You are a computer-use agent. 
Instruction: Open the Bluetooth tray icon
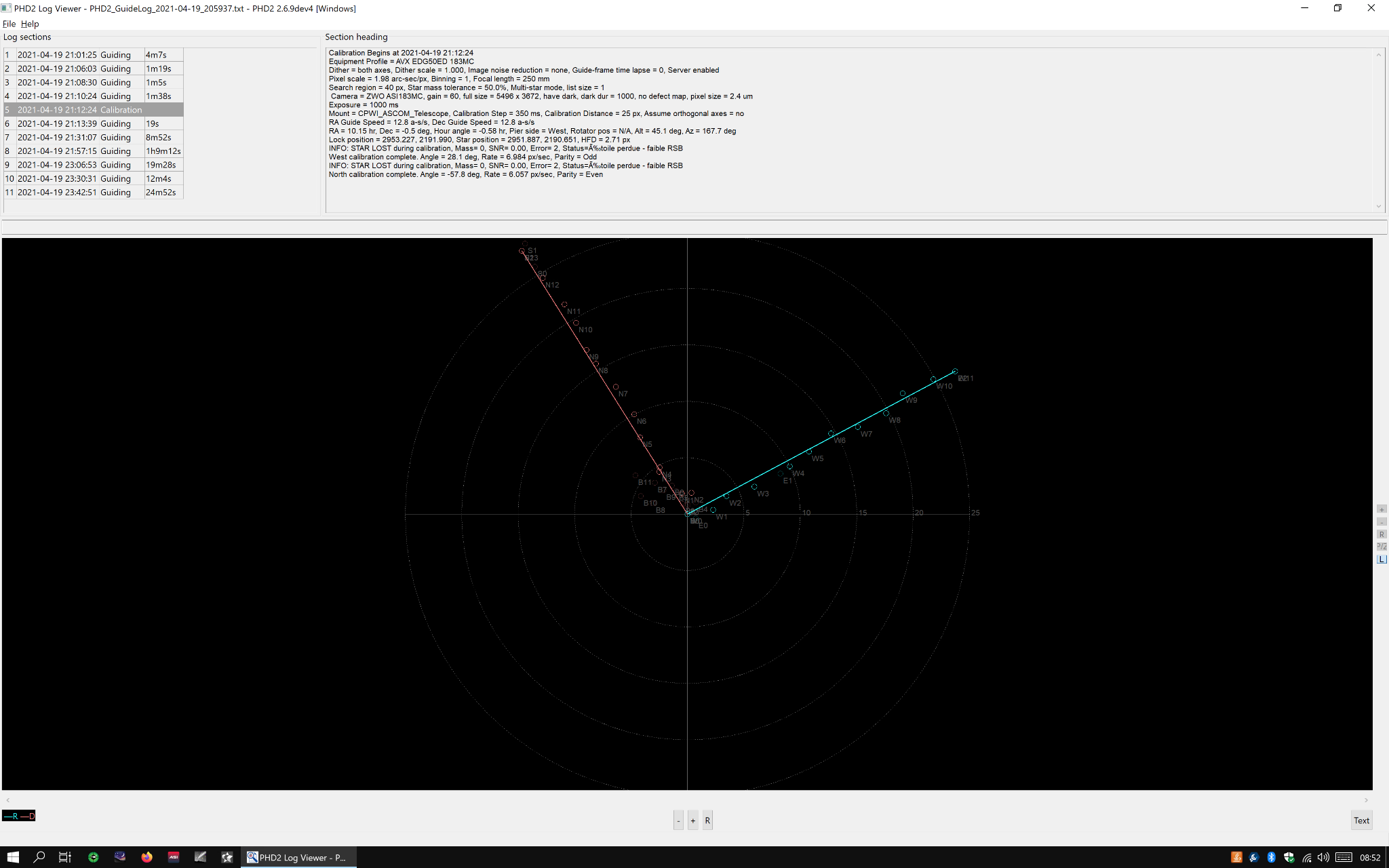pyautogui.click(x=1272, y=857)
